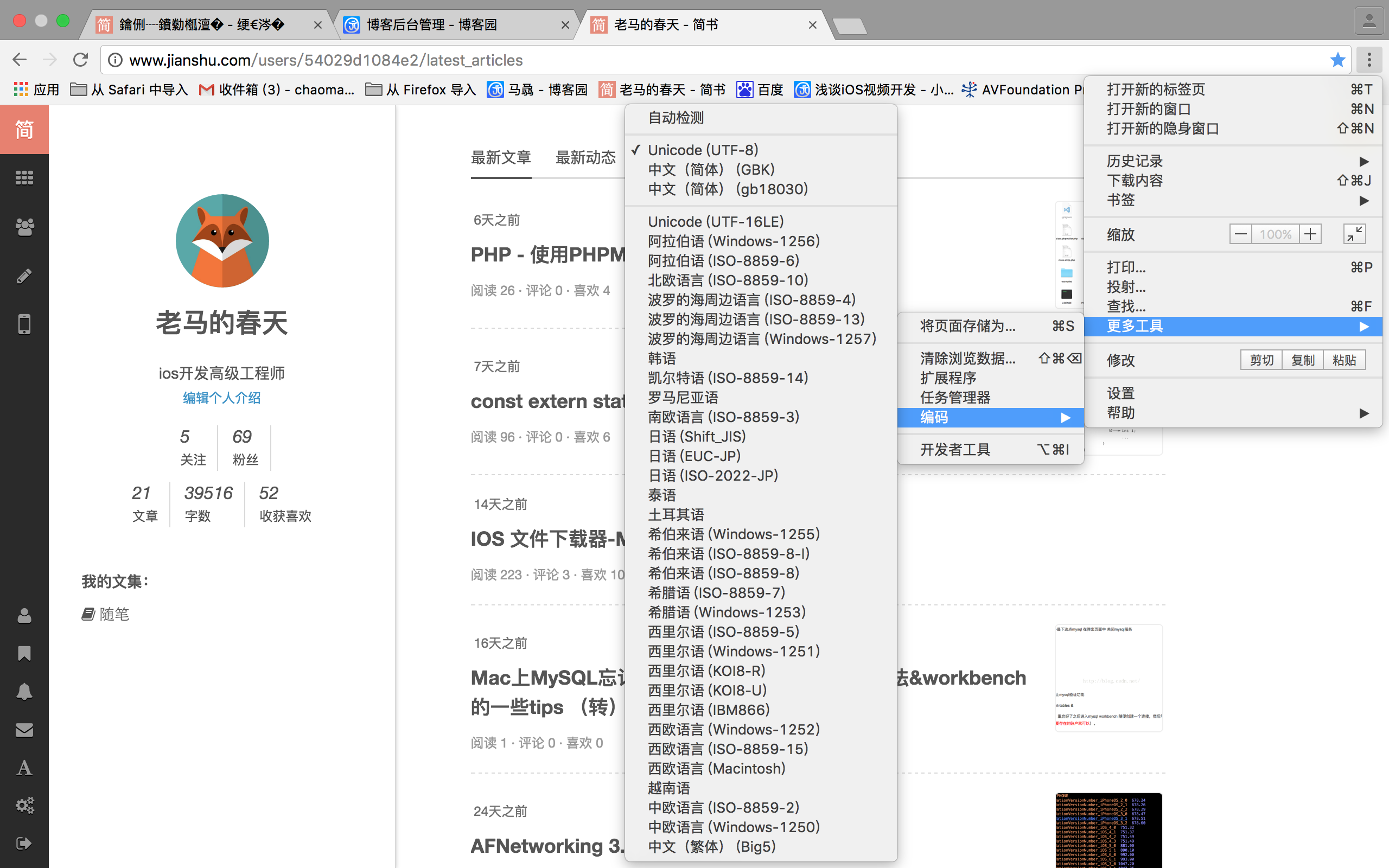Expand the 帮助 submenu
The width and height of the screenshot is (1389, 868).
pos(1233,413)
